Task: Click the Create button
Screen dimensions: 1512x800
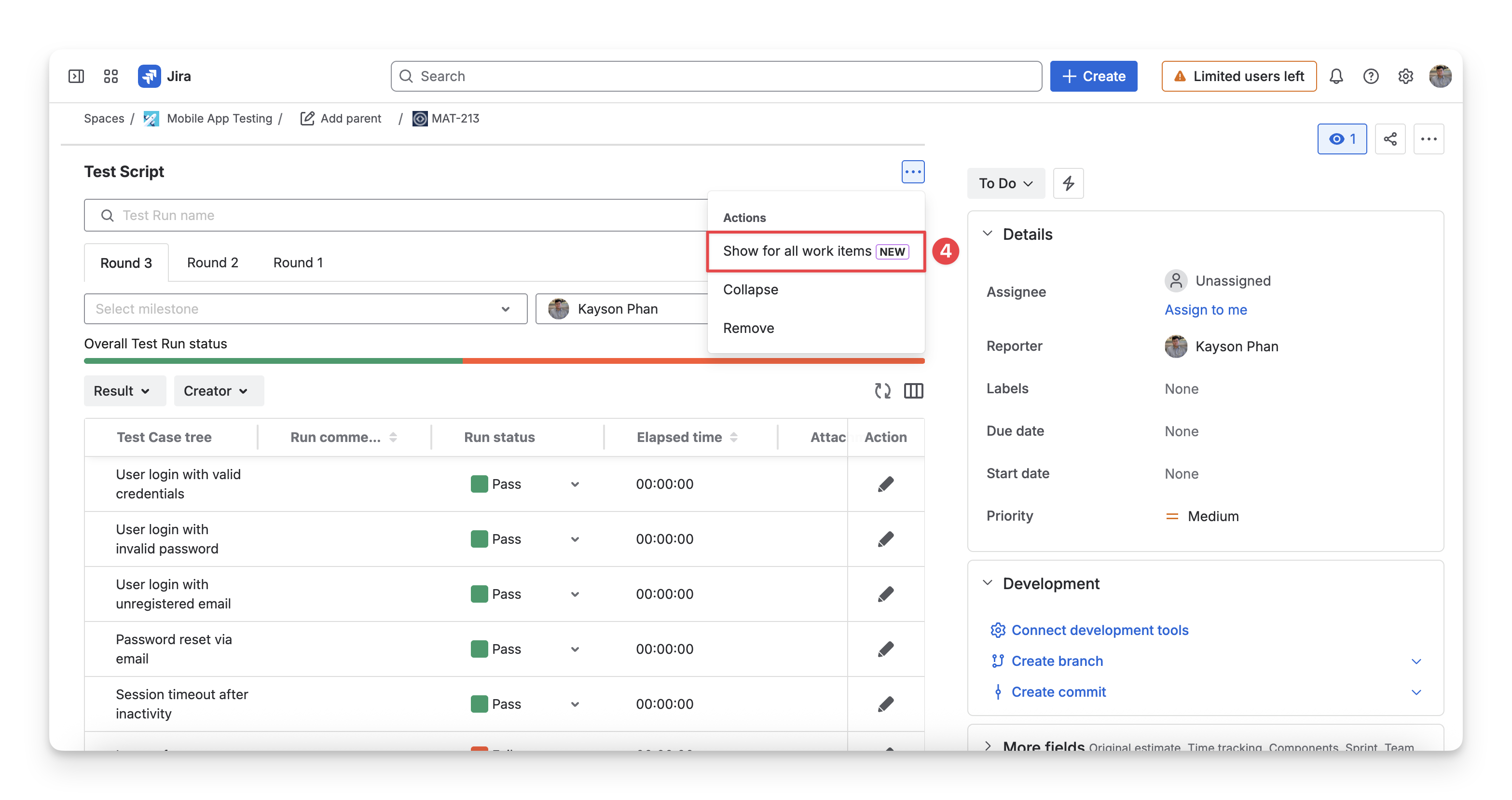Action: (x=1094, y=76)
